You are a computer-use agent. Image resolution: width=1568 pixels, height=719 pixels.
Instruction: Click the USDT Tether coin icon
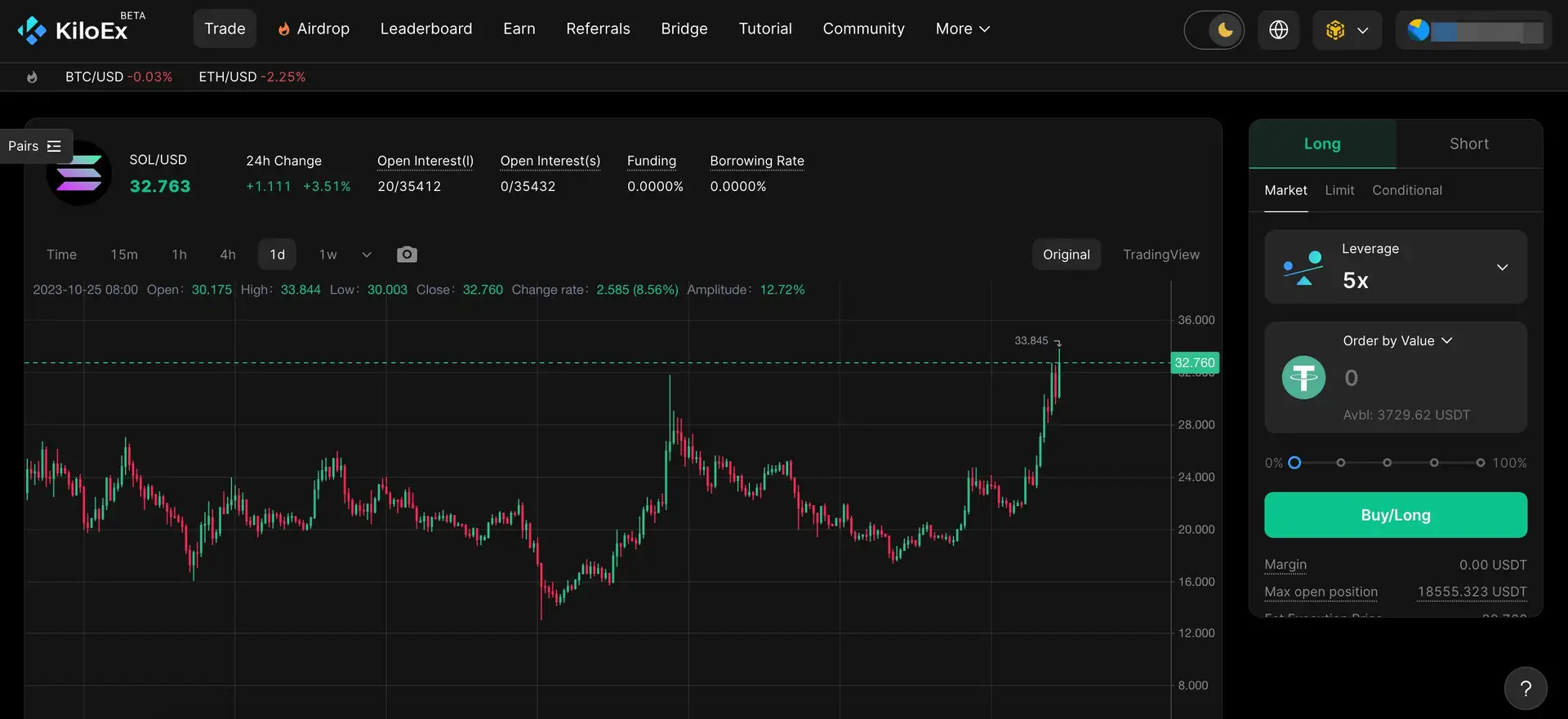[1303, 378]
